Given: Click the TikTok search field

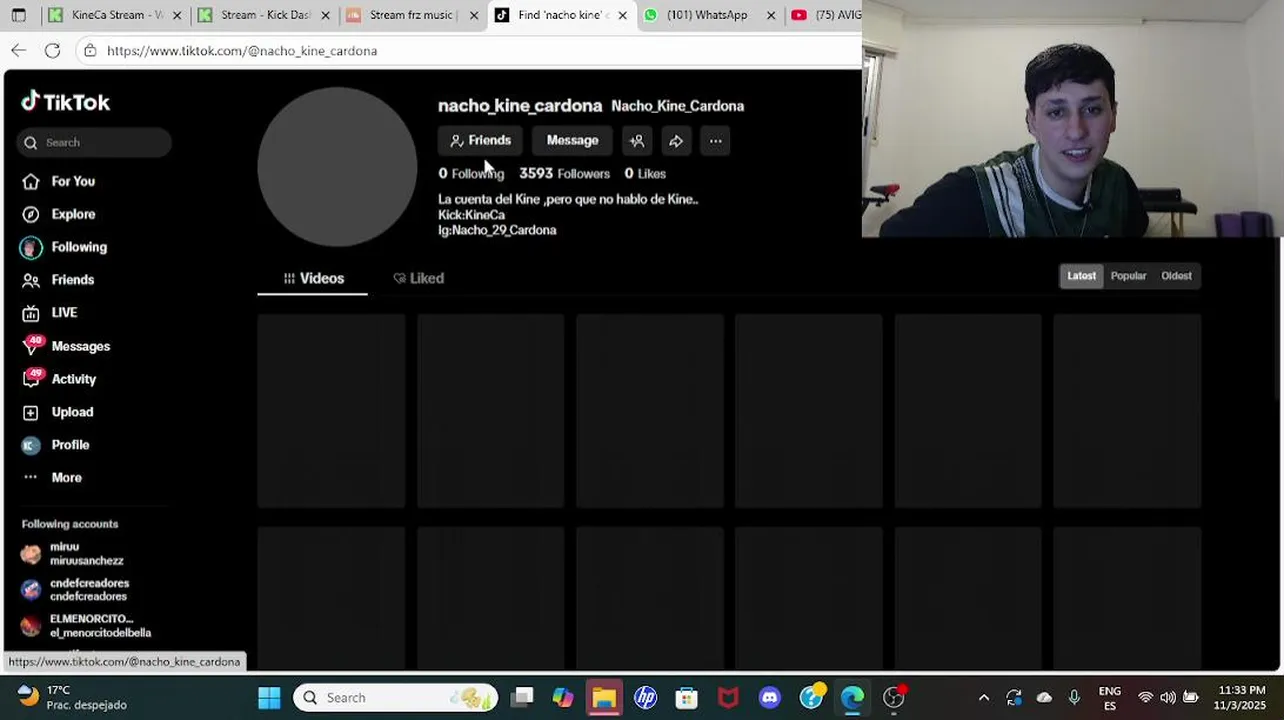Looking at the screenshot, I should [94, 143].
